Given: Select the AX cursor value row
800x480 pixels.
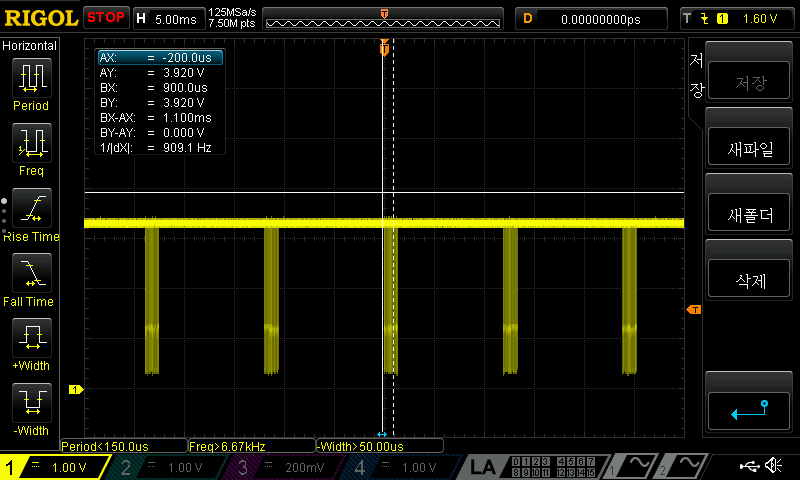Looking at the screenshot, I should tap(160, 58).
